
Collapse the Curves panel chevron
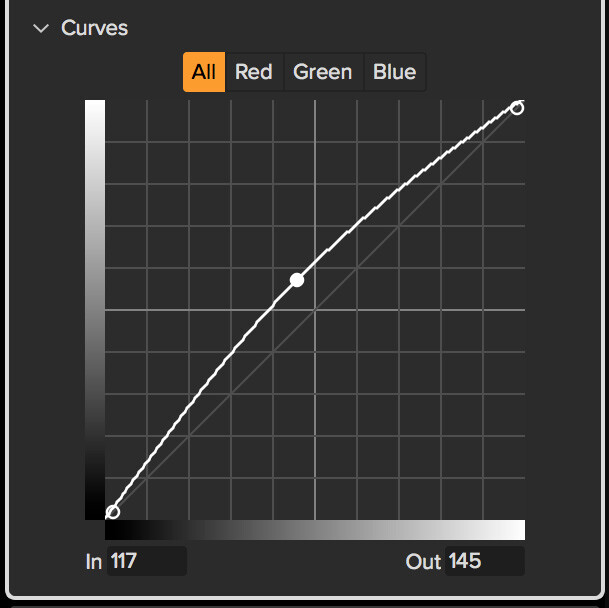(x=41, y=28)
